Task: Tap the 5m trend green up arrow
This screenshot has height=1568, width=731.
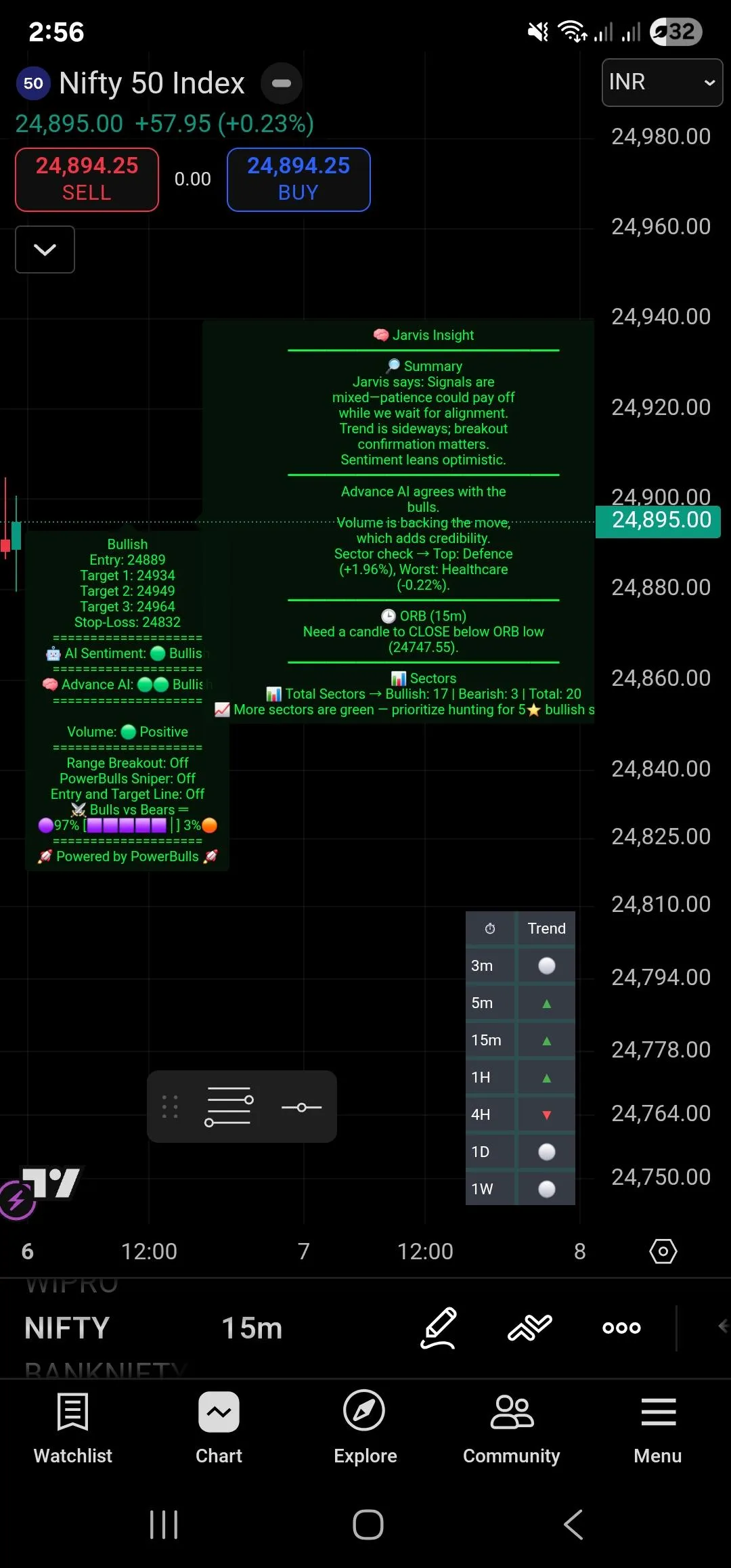Action: tap(547, 1003)
